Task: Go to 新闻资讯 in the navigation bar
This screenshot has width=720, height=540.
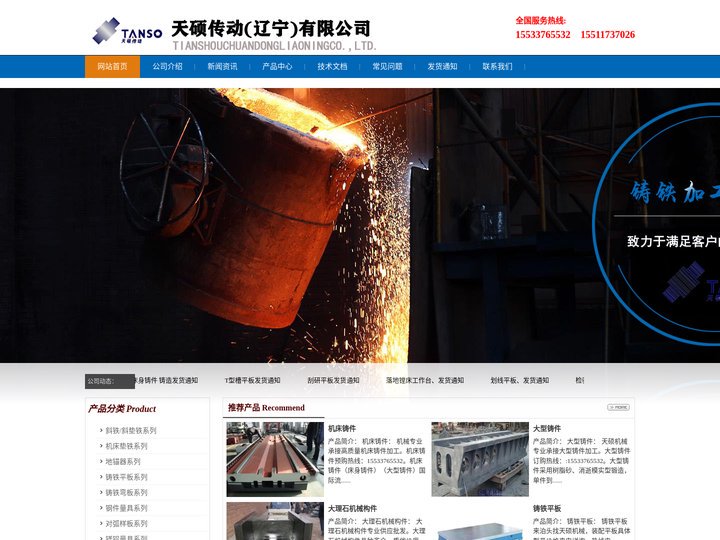Action: pyautogui.click(x=222, y=67)
